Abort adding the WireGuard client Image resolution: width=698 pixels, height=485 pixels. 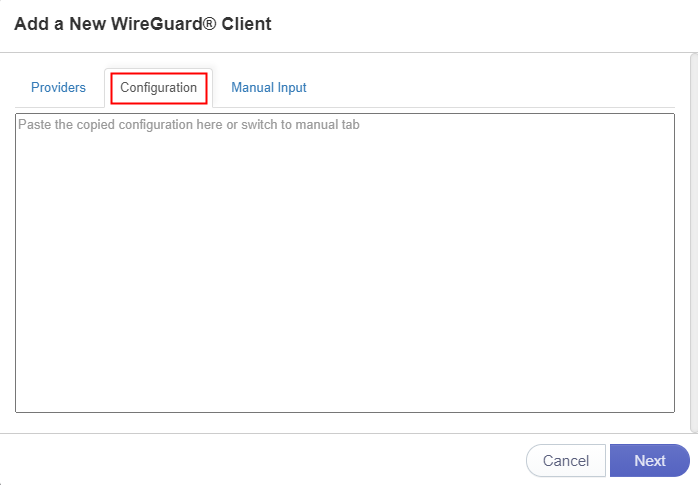(x=565, y=461)
